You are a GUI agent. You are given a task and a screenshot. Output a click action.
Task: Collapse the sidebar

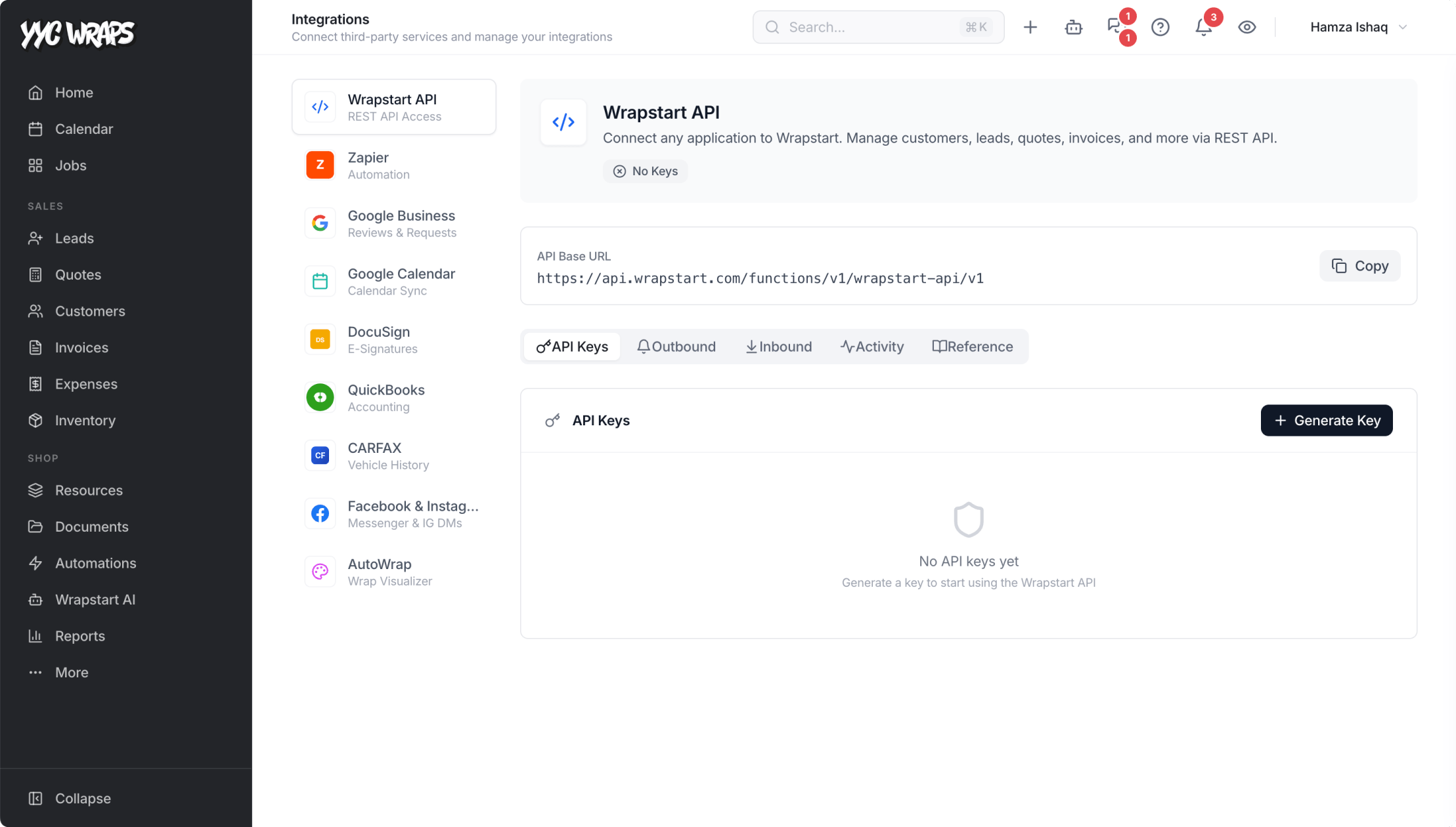83,799
